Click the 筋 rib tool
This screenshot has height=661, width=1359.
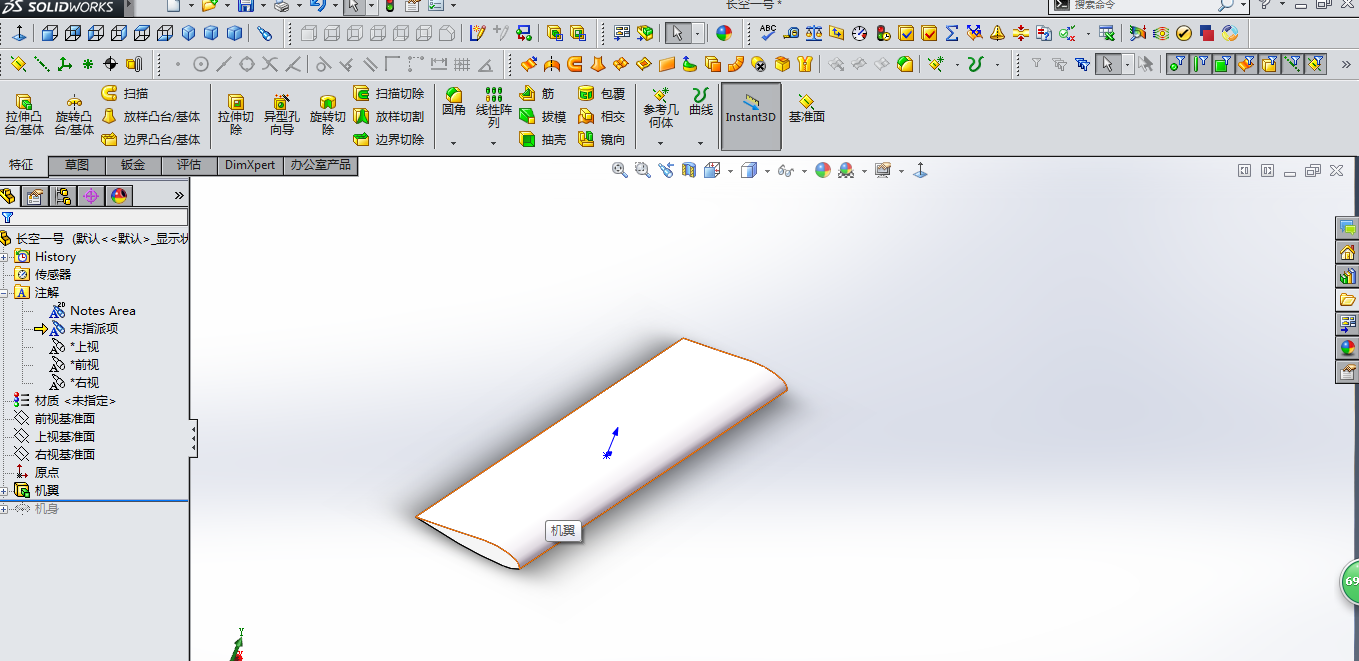click(x=537, y=93)
